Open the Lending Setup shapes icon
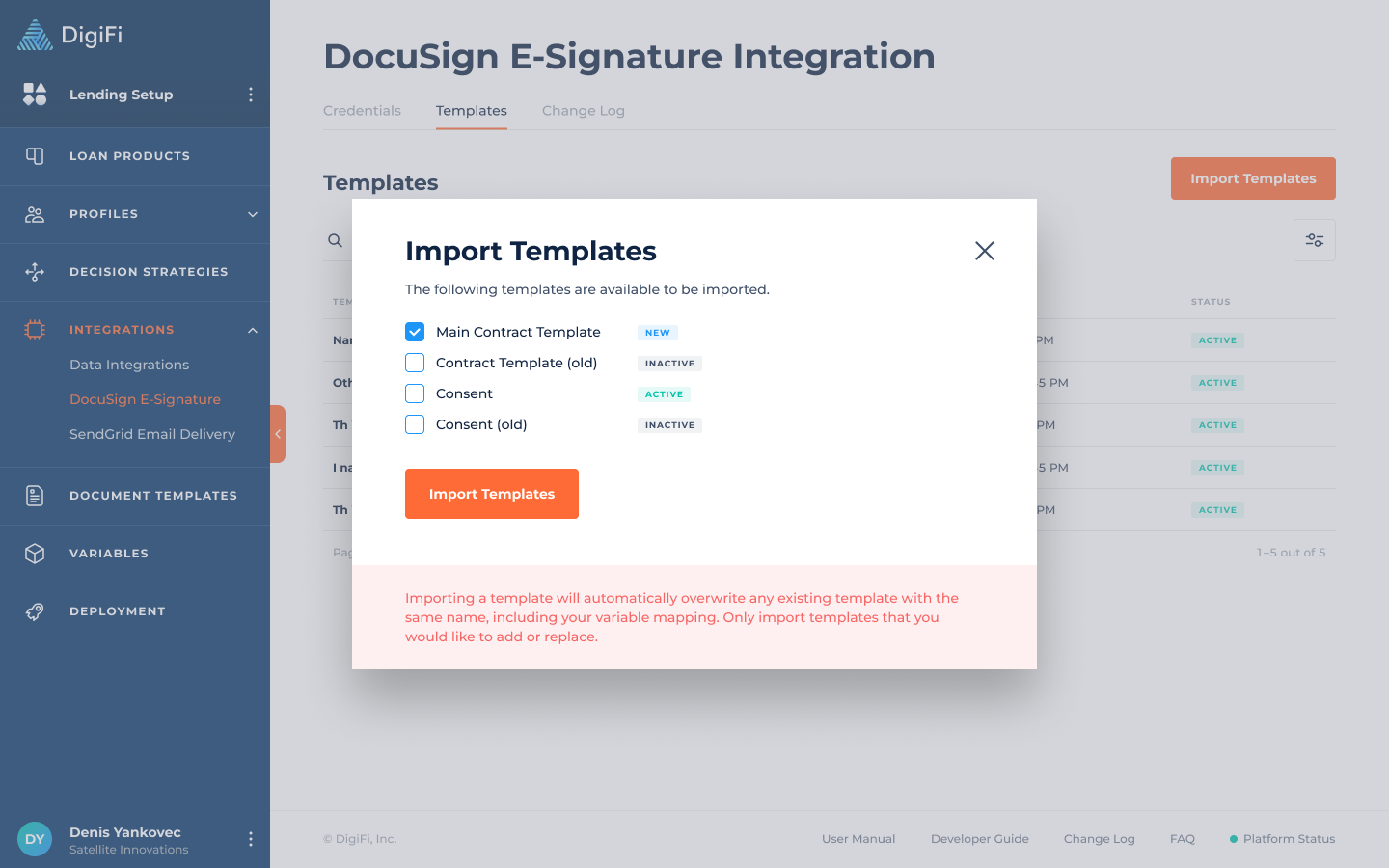The image size is (1389, 868). 35,94
